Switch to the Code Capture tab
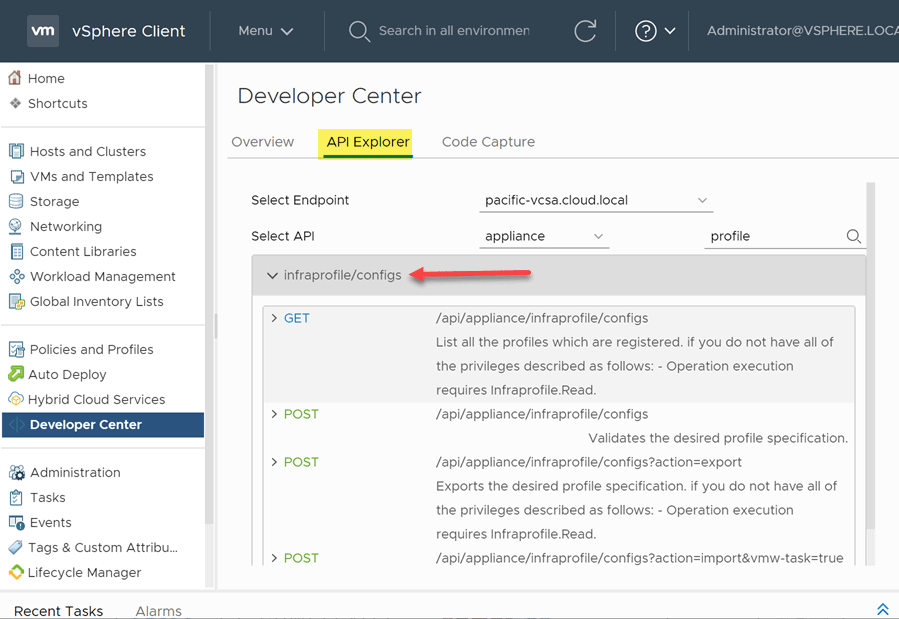This screenshot has height=619, width=899. point(488,142)
